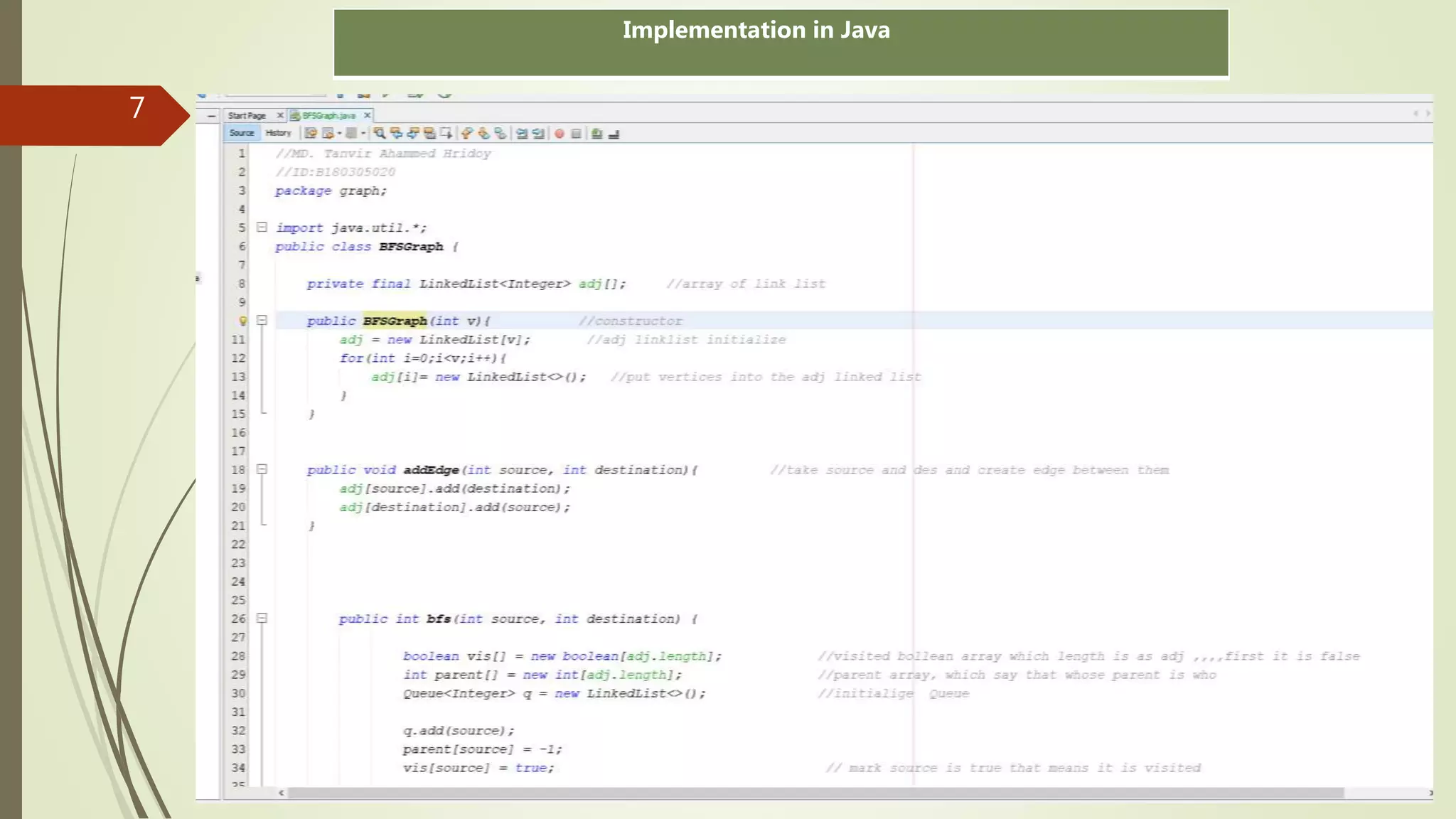Select the BFSGraph.java editor tab

coord(328,115)
